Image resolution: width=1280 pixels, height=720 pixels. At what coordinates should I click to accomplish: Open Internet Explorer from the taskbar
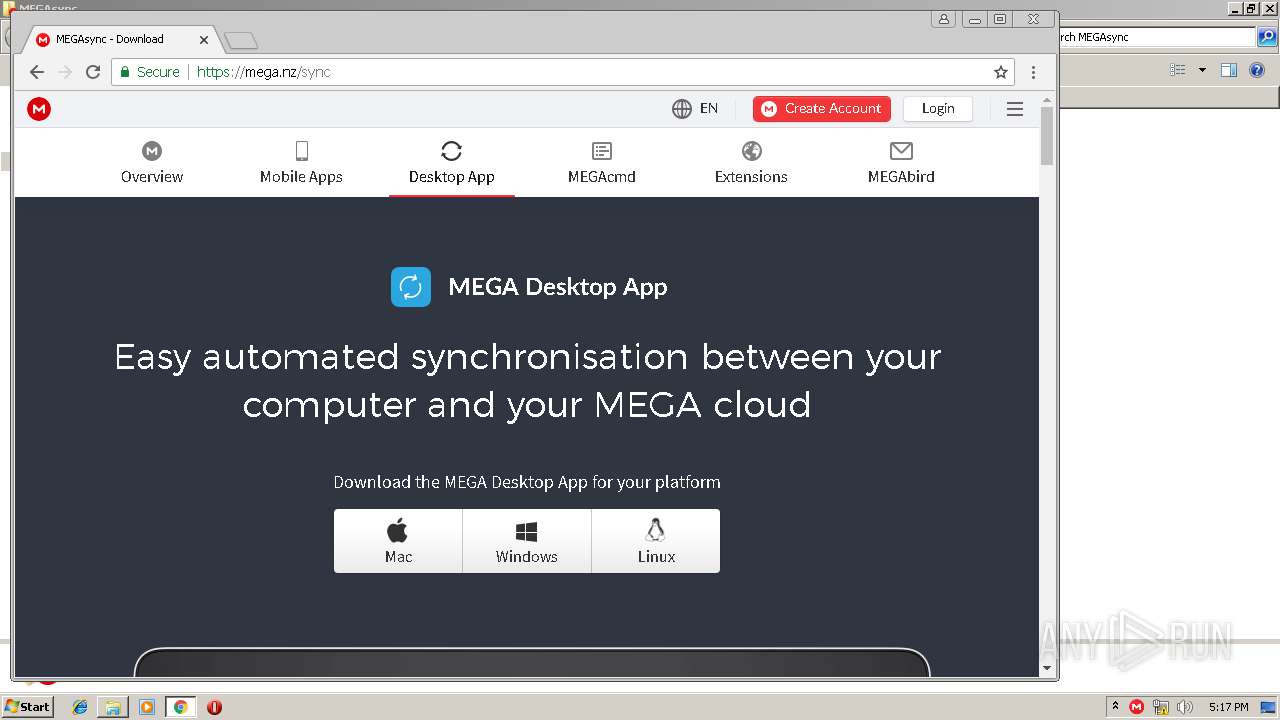(80, 707)
